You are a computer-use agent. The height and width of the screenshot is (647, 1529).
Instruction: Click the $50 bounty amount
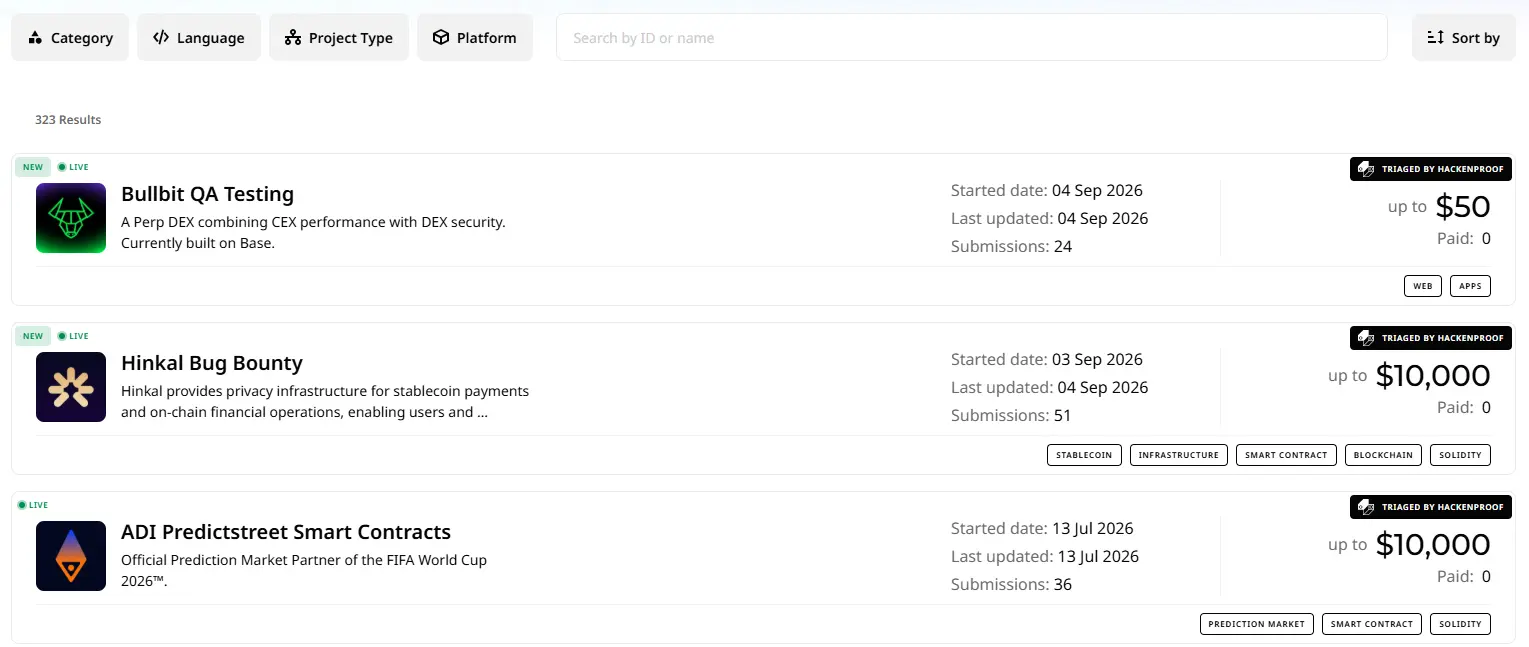click(1463, 207)
